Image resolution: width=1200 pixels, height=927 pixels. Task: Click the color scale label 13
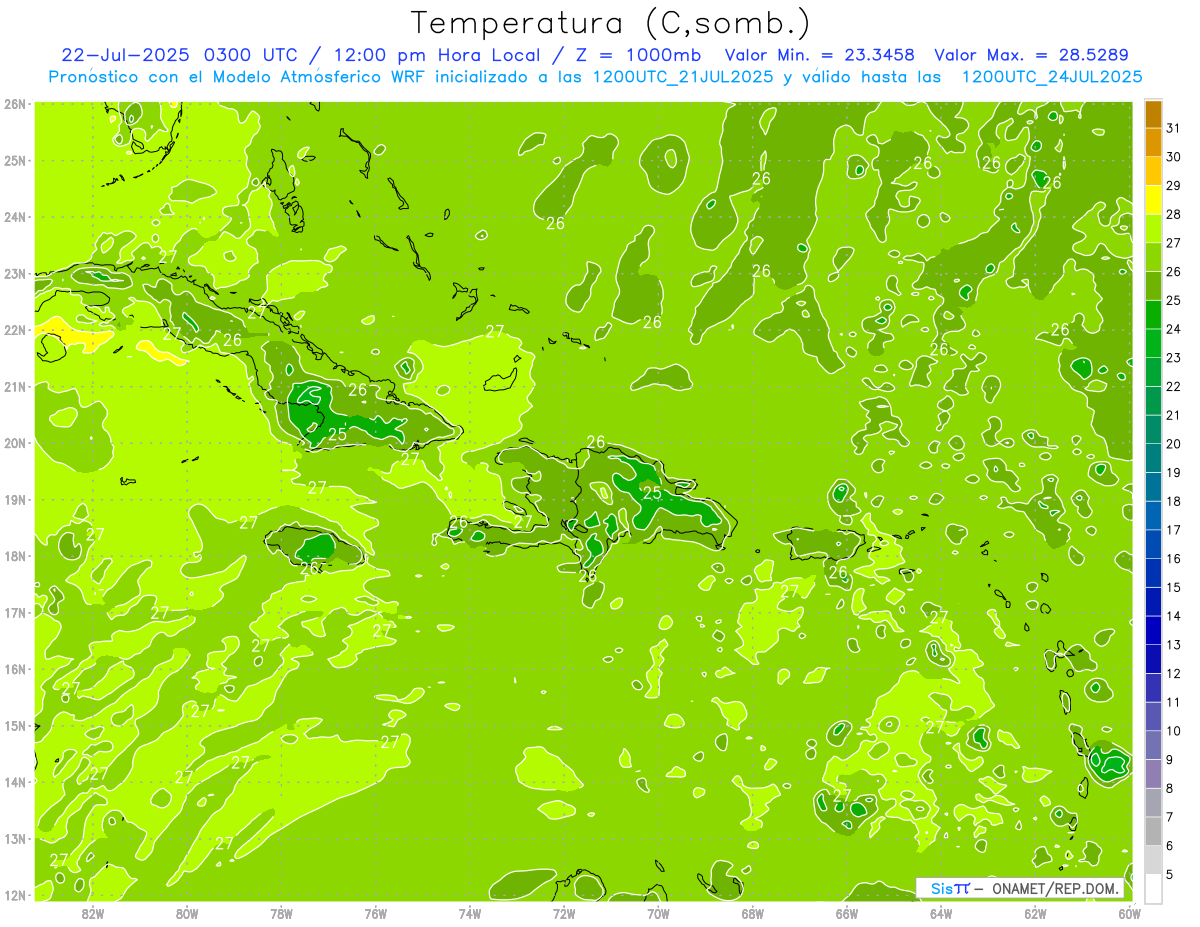tap(1173, 645)
